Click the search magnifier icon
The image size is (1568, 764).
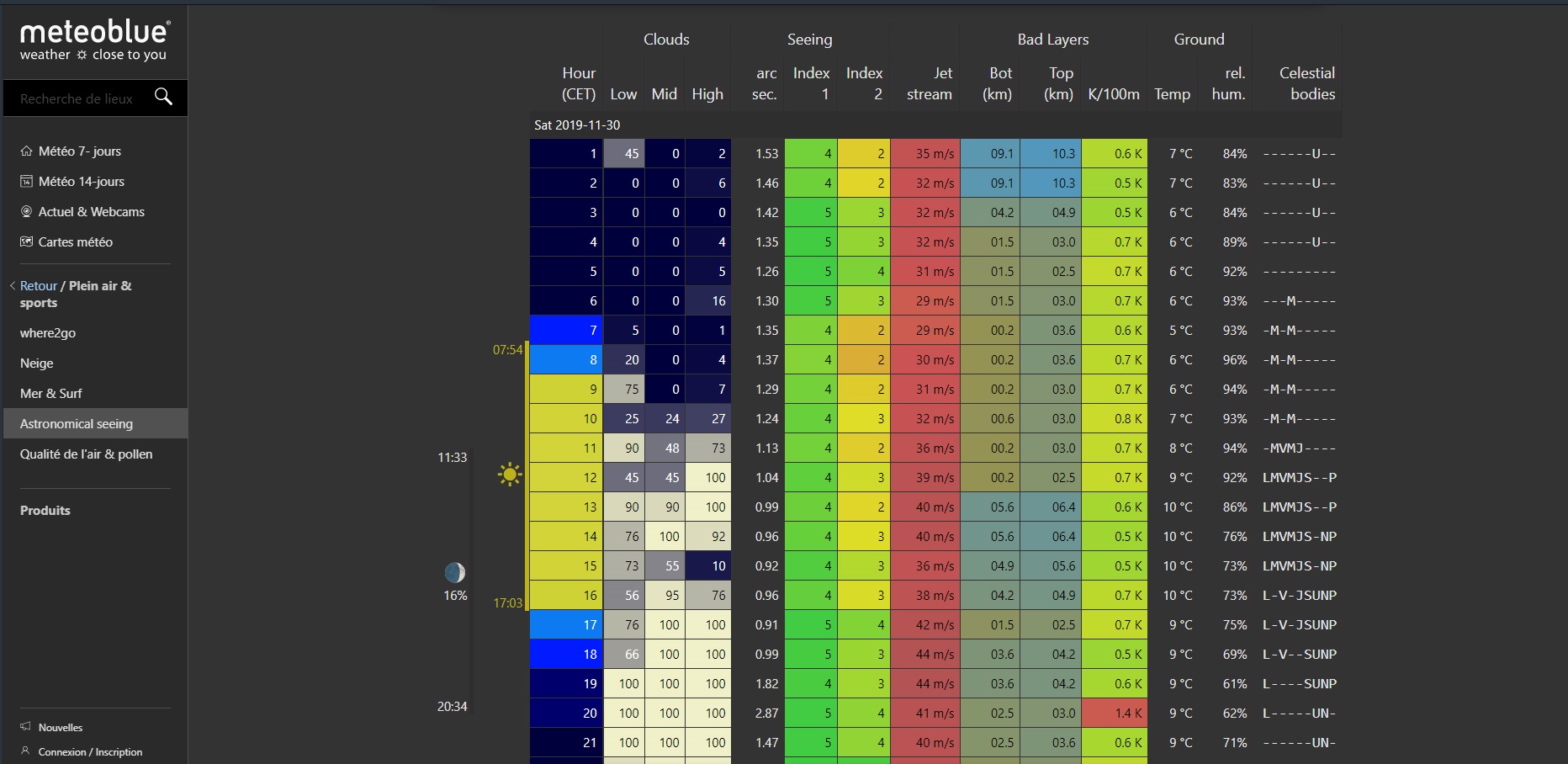tap(163, 98)
